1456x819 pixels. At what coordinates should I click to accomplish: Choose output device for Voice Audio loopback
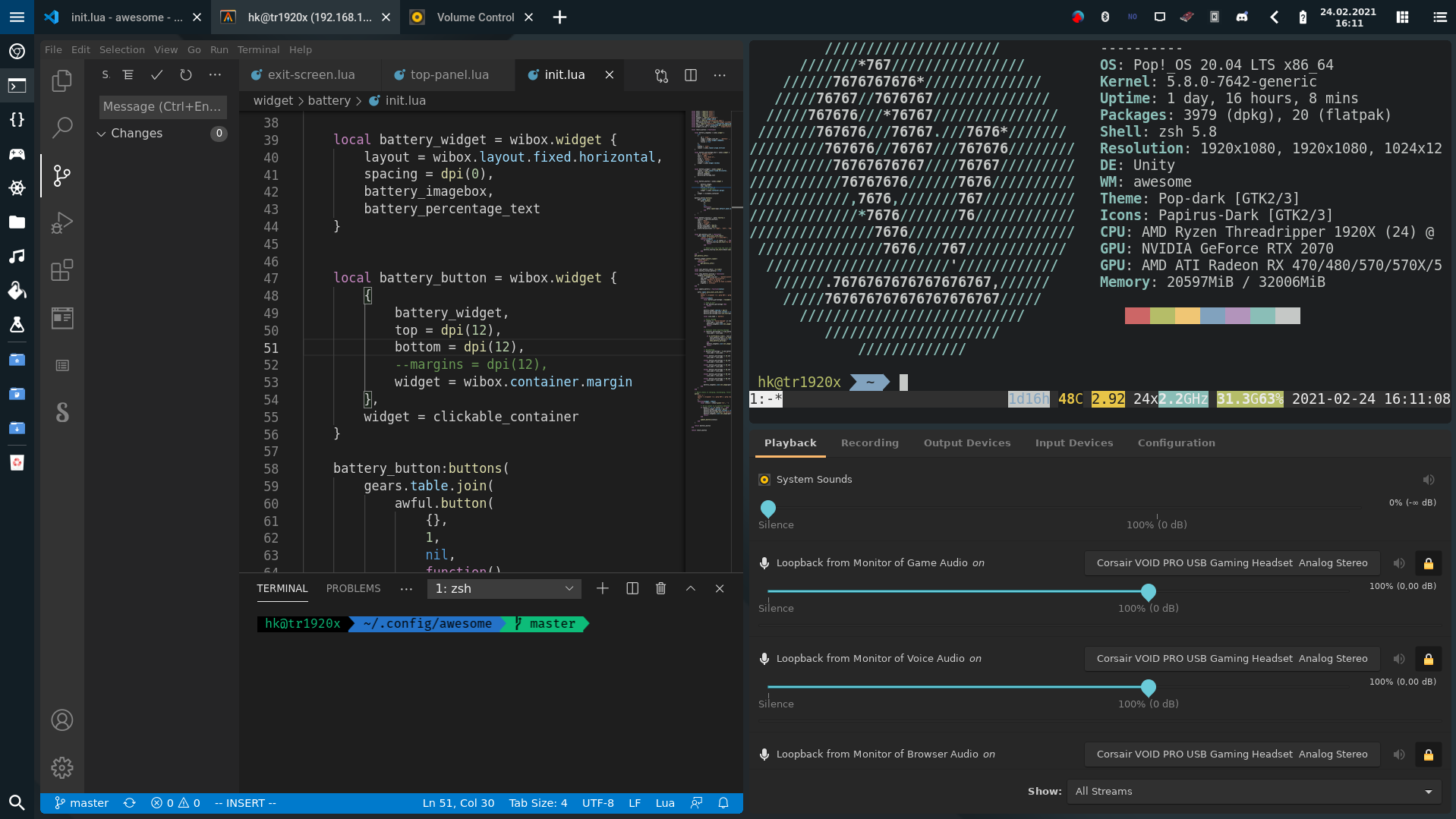1232,659
